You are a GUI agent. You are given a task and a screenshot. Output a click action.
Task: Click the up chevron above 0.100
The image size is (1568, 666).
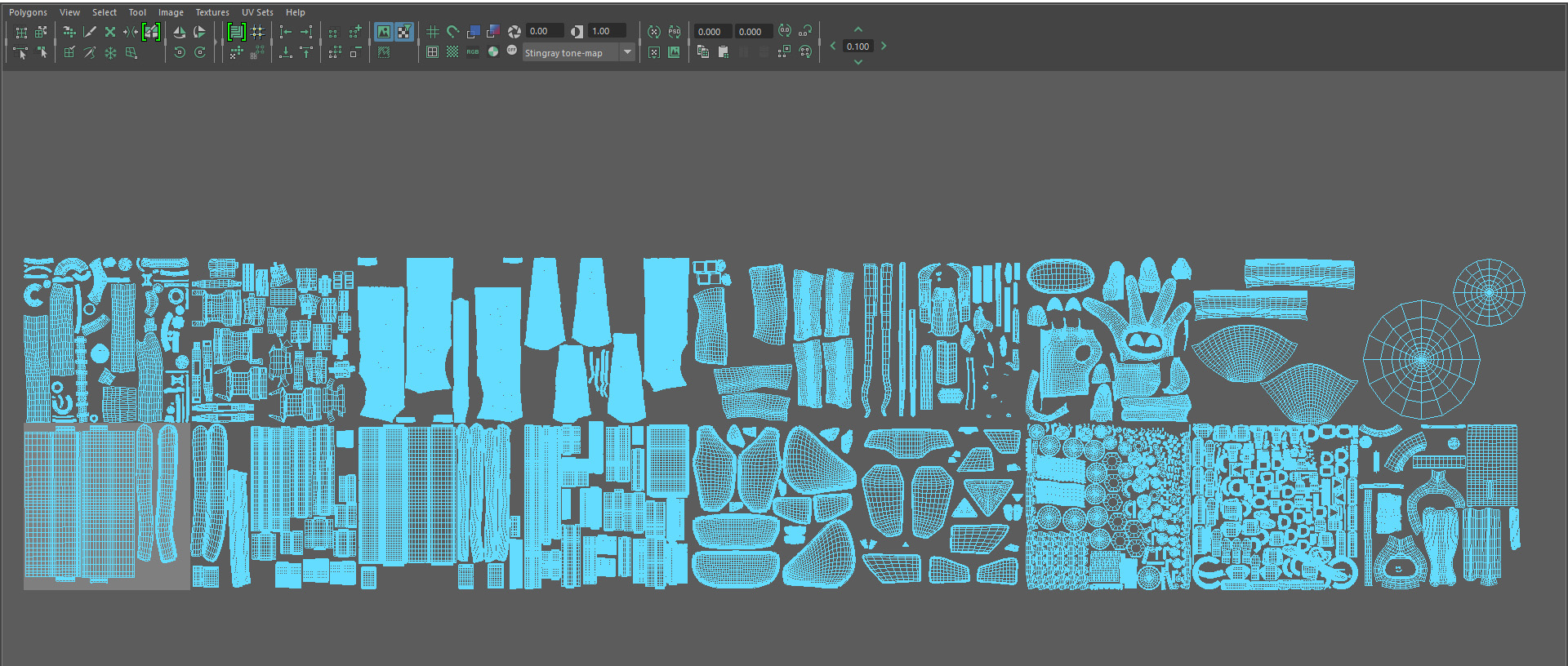858,29
